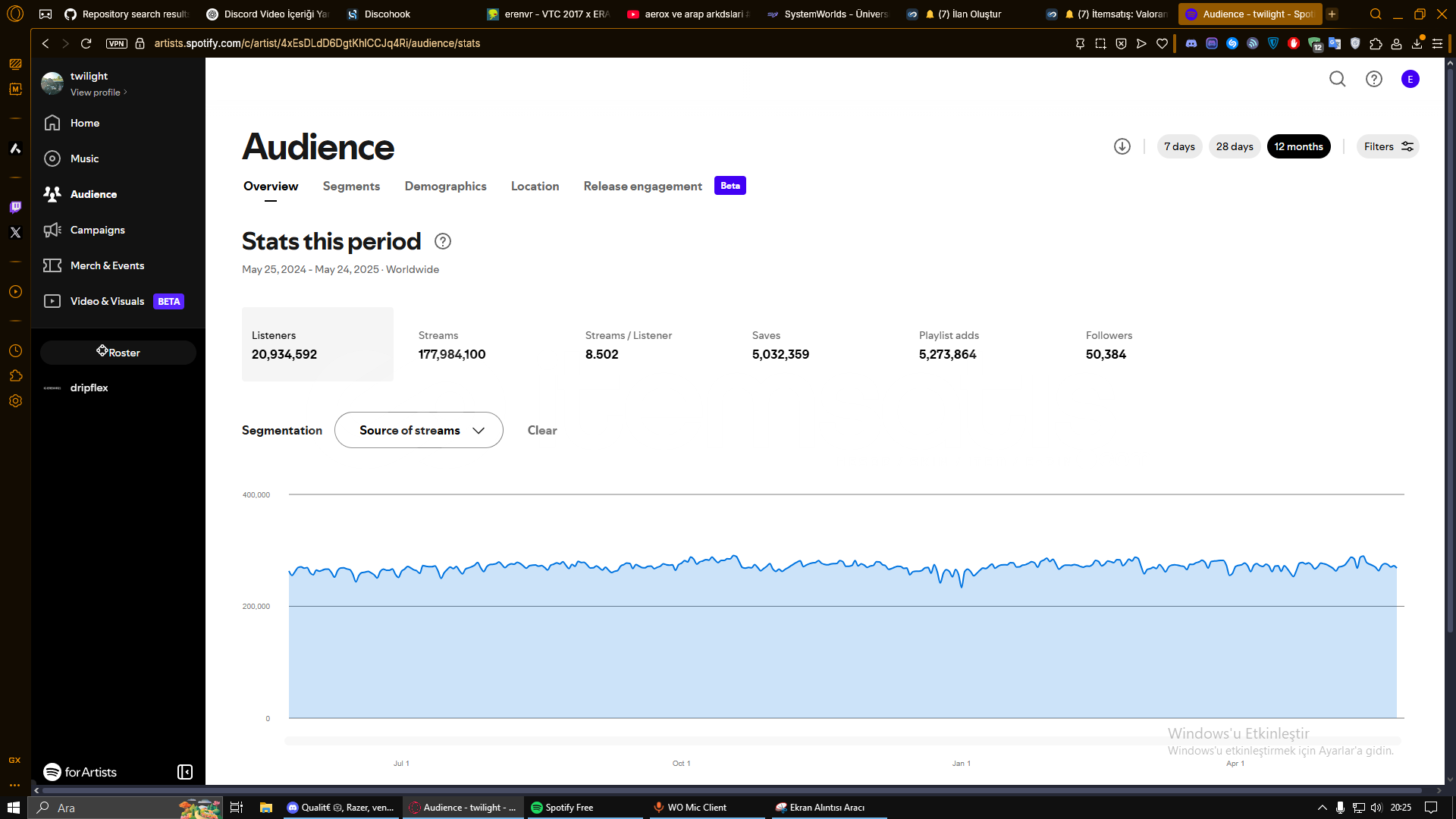Open Spotify Free from taskbar
The image size is (1456, 819).
tap(585, 808)
